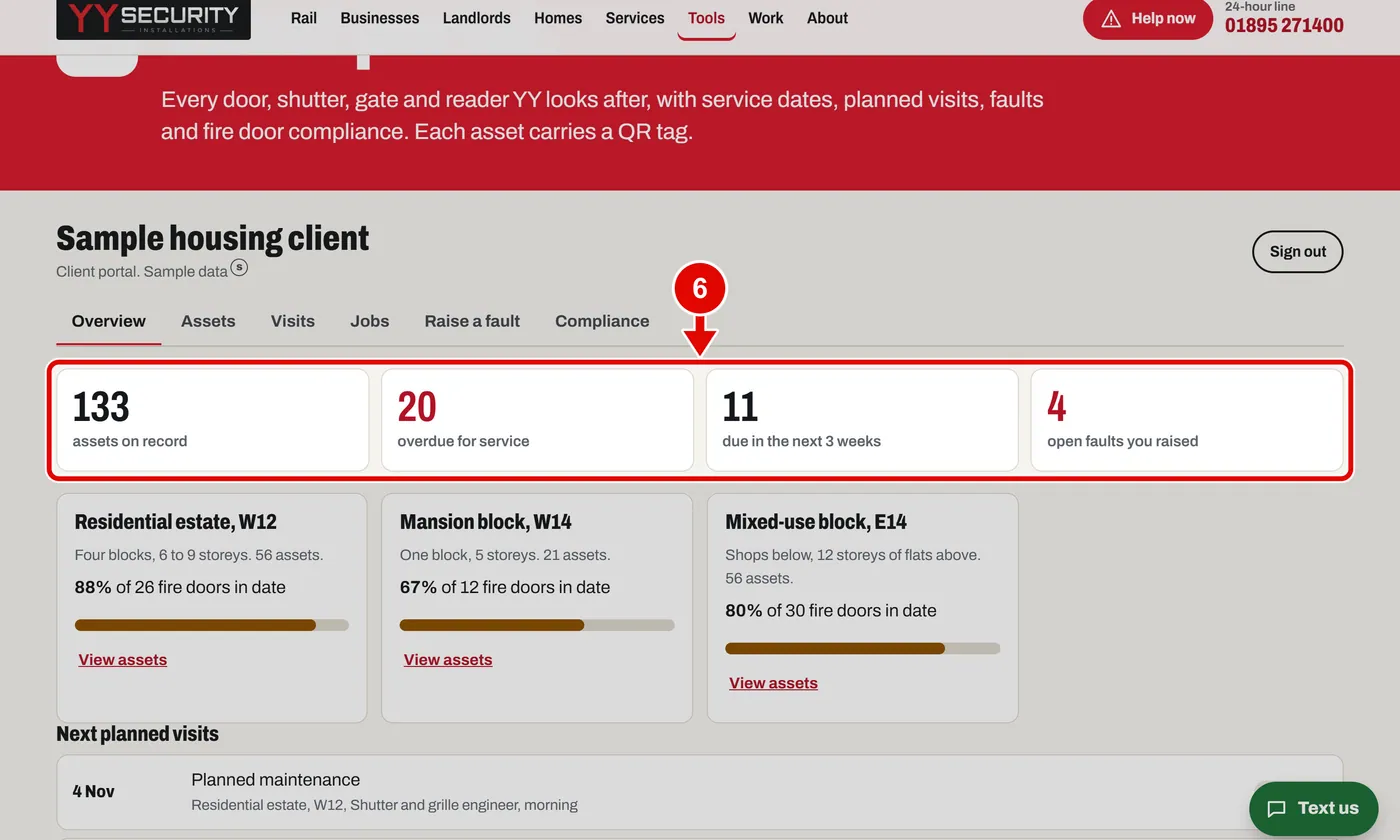Screen dimensions: 1400x840
Task: Click the chat bubble icon in Text us
Action: 1276,809
